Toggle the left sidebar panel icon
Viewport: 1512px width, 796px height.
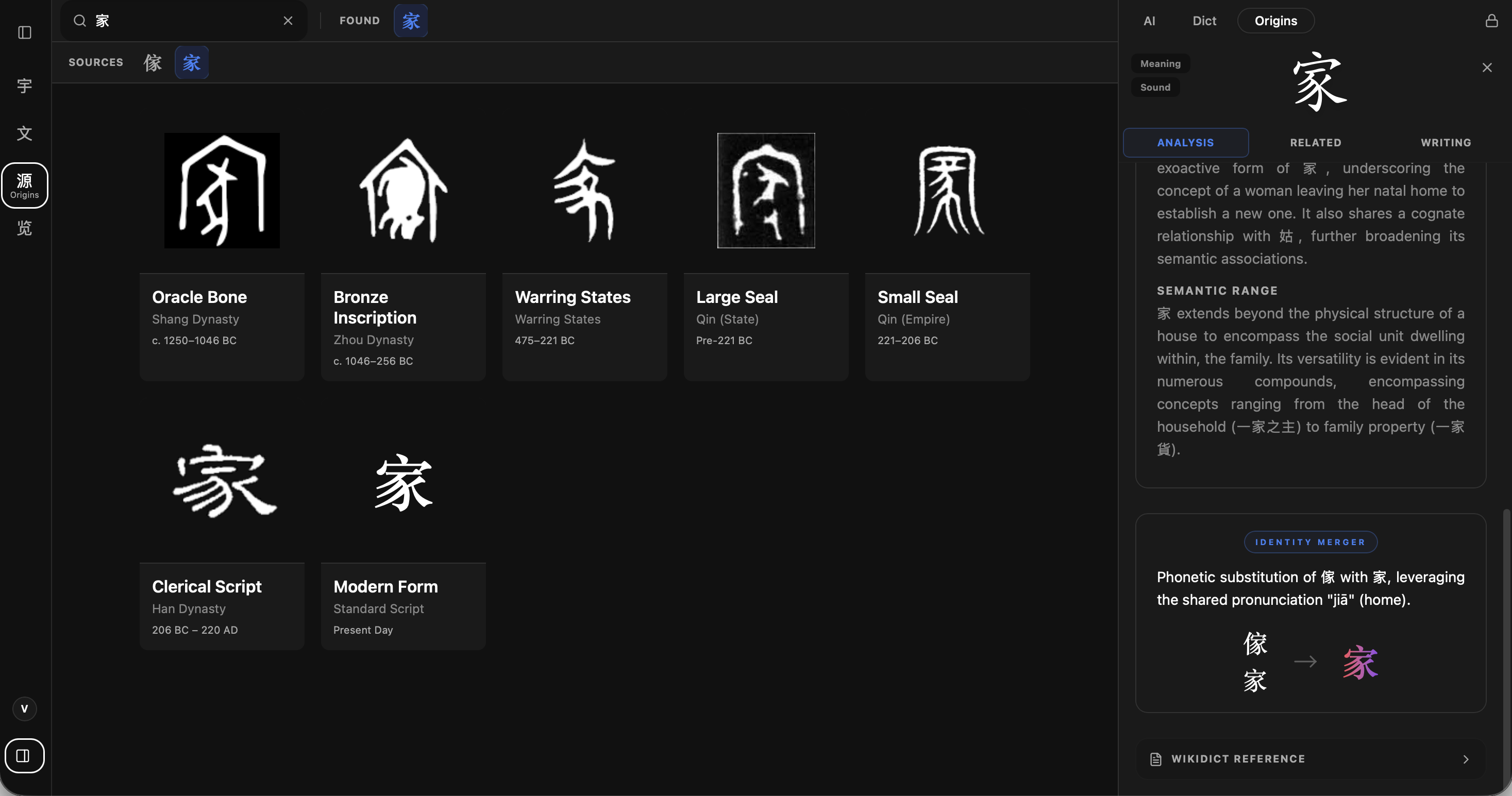coord(24,33)
